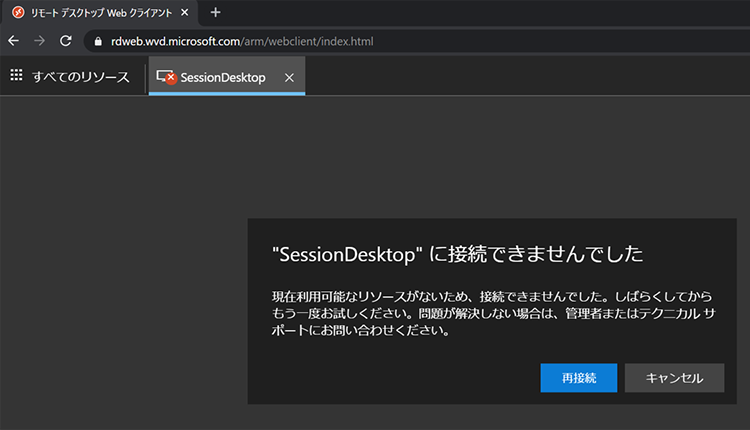The width and height of the screenshot is (750, 430).
Task: Close the SessionDesktop session tab
Action: coord(289,77)
